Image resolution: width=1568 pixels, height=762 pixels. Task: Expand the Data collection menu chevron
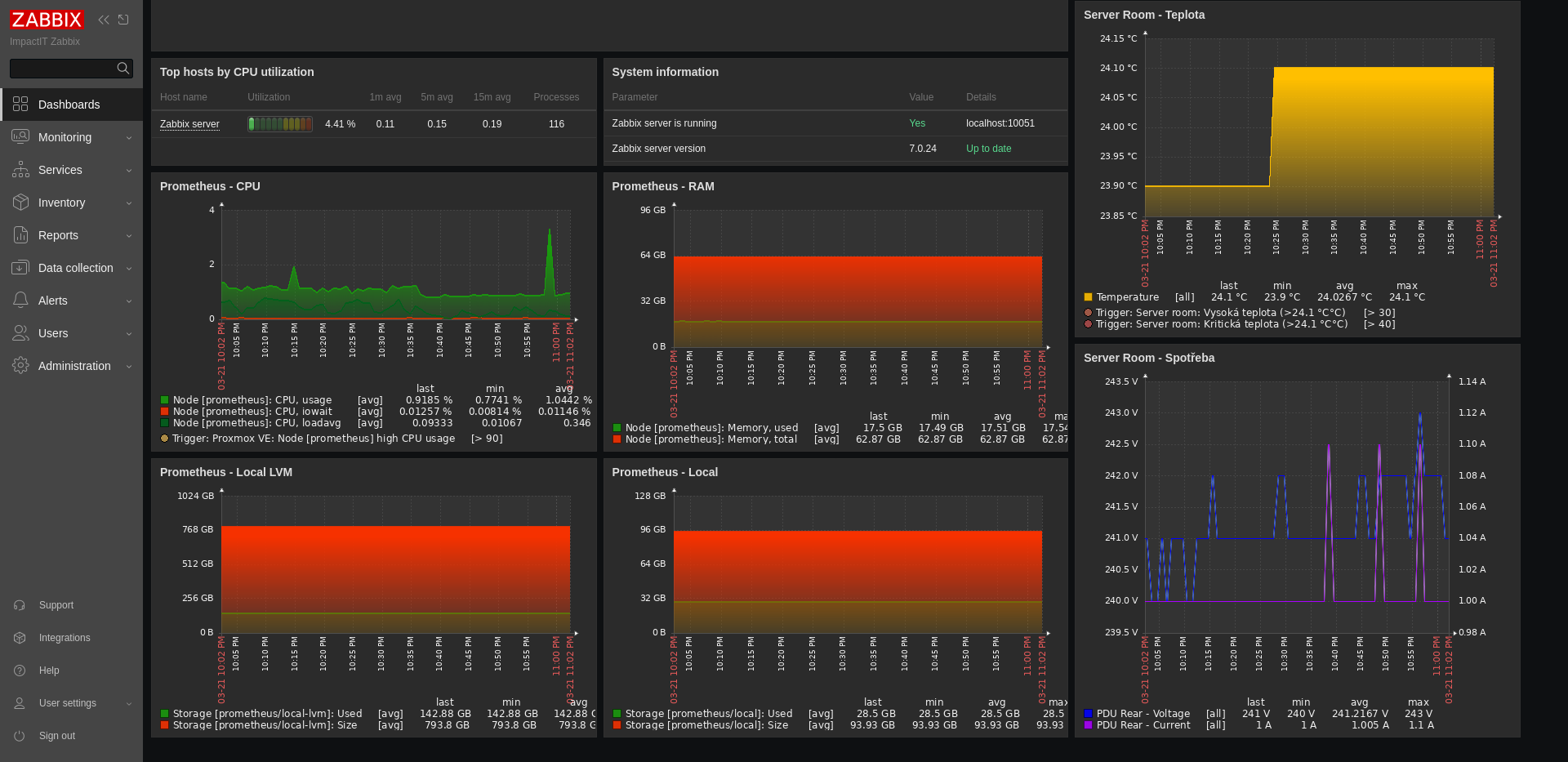pos(129,269)
